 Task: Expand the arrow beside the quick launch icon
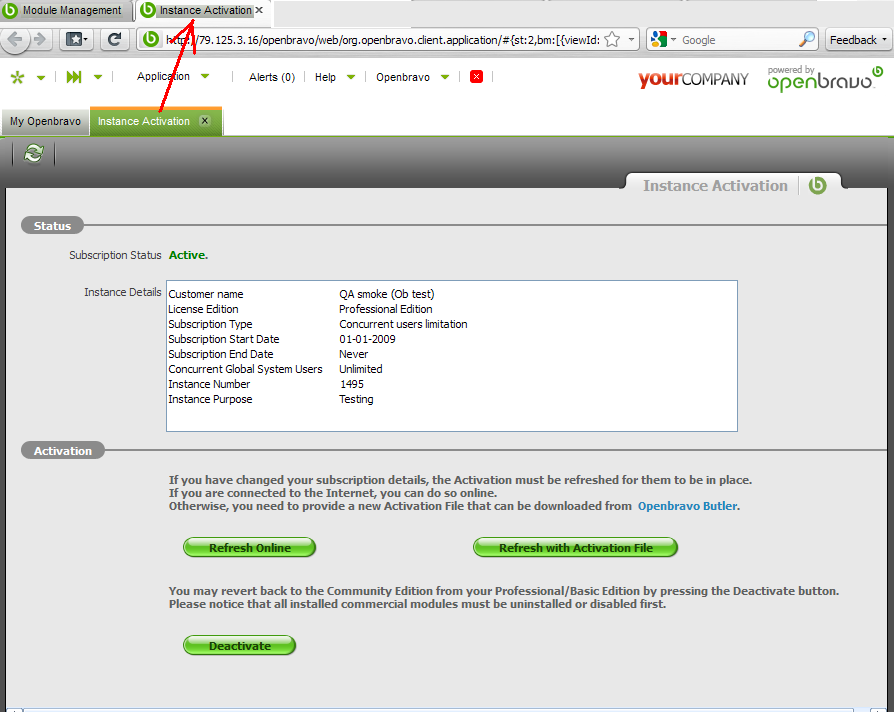[x=98, y=77]
